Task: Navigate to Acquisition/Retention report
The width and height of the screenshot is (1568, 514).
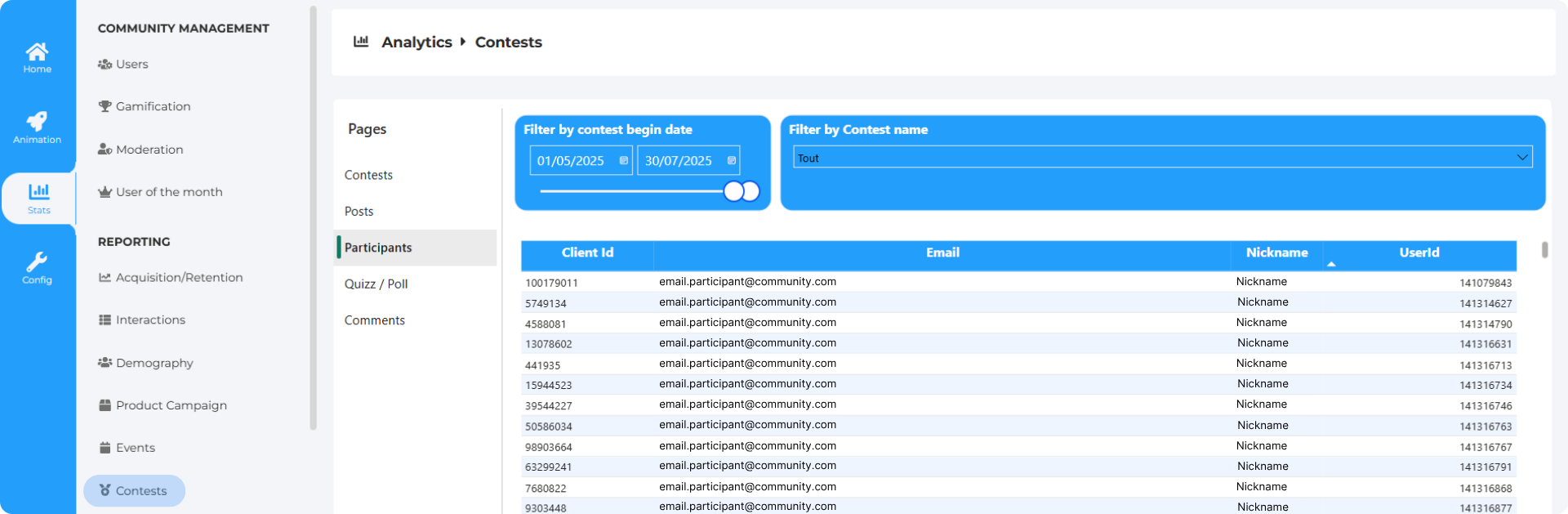Action: (x=179, y=278)
